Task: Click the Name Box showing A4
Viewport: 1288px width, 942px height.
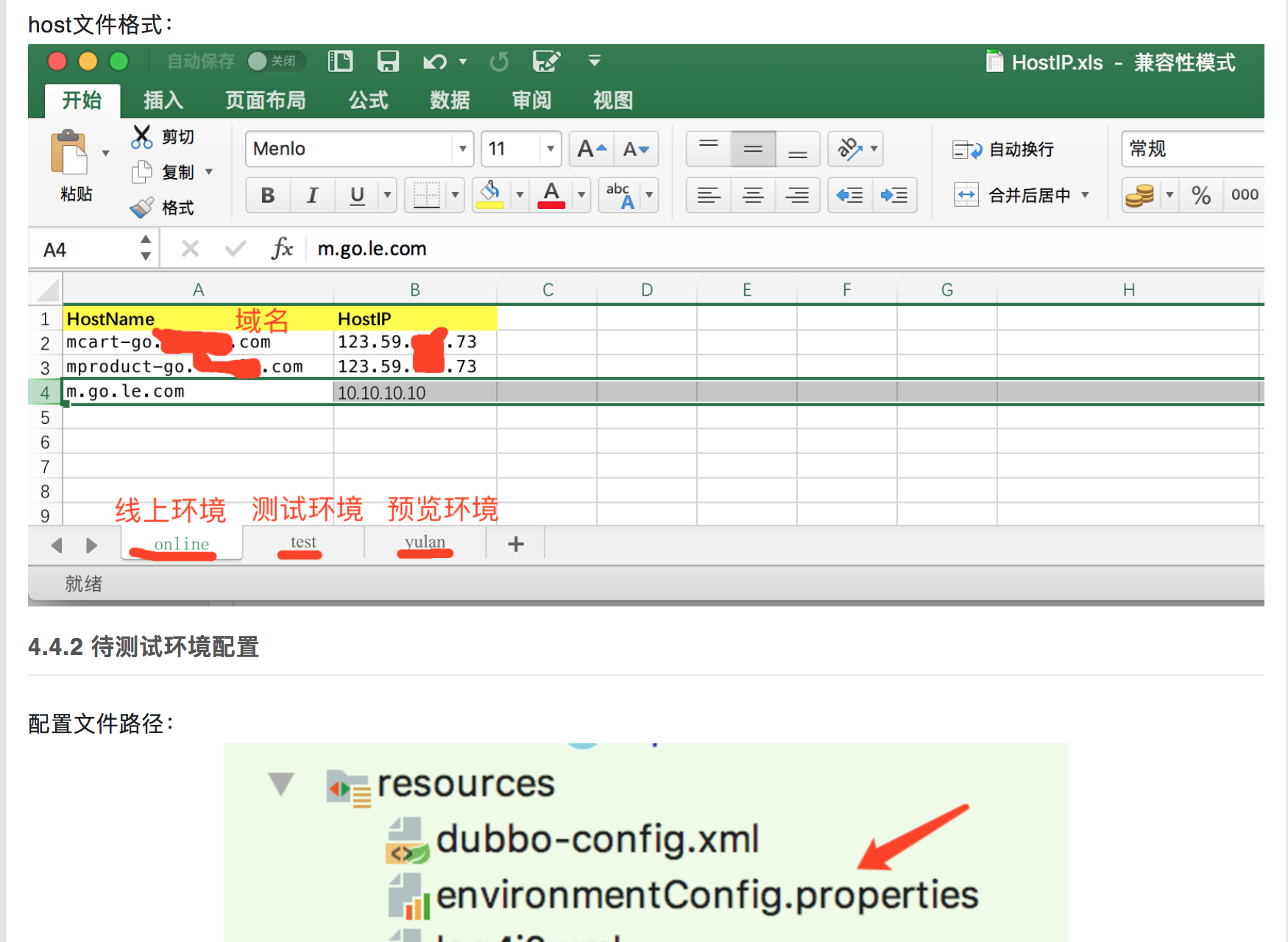Action: pos(82,249)
